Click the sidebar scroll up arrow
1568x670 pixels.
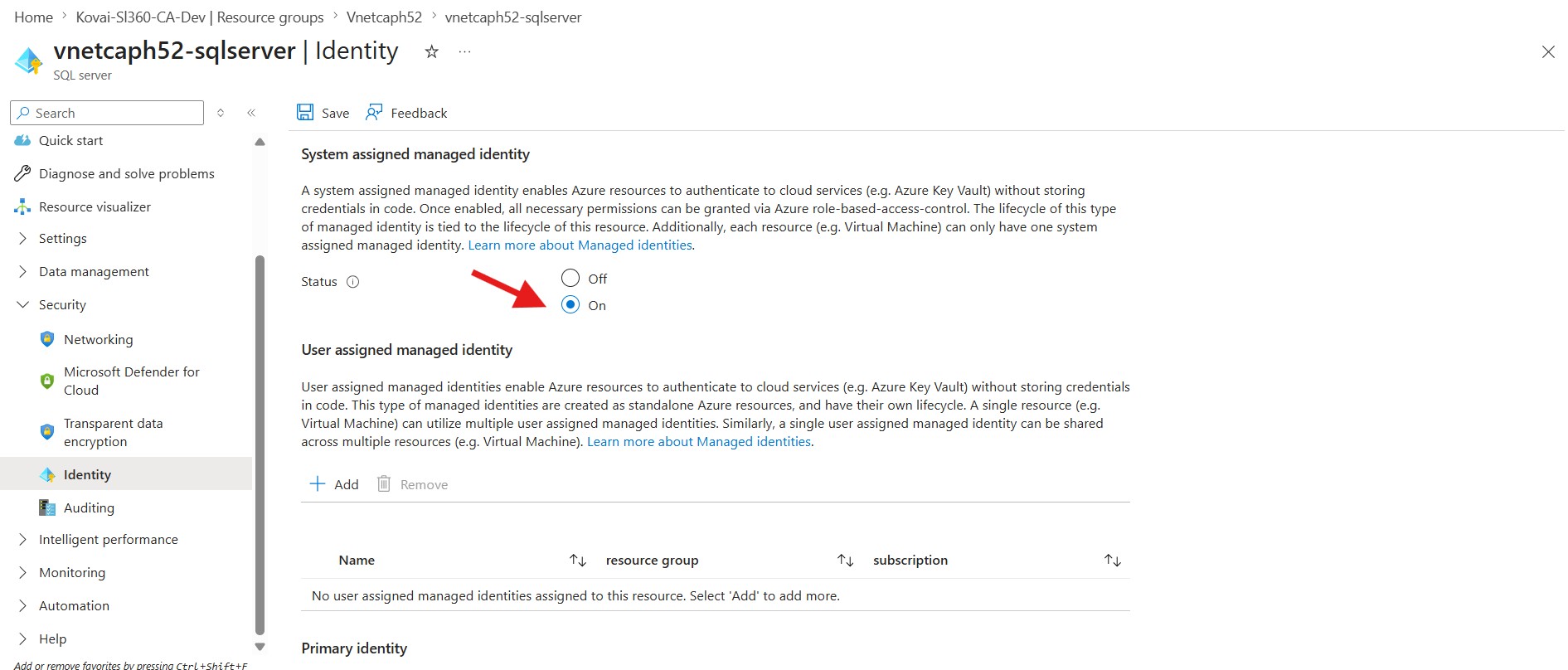pyautogui.click(x=260, y=142)
